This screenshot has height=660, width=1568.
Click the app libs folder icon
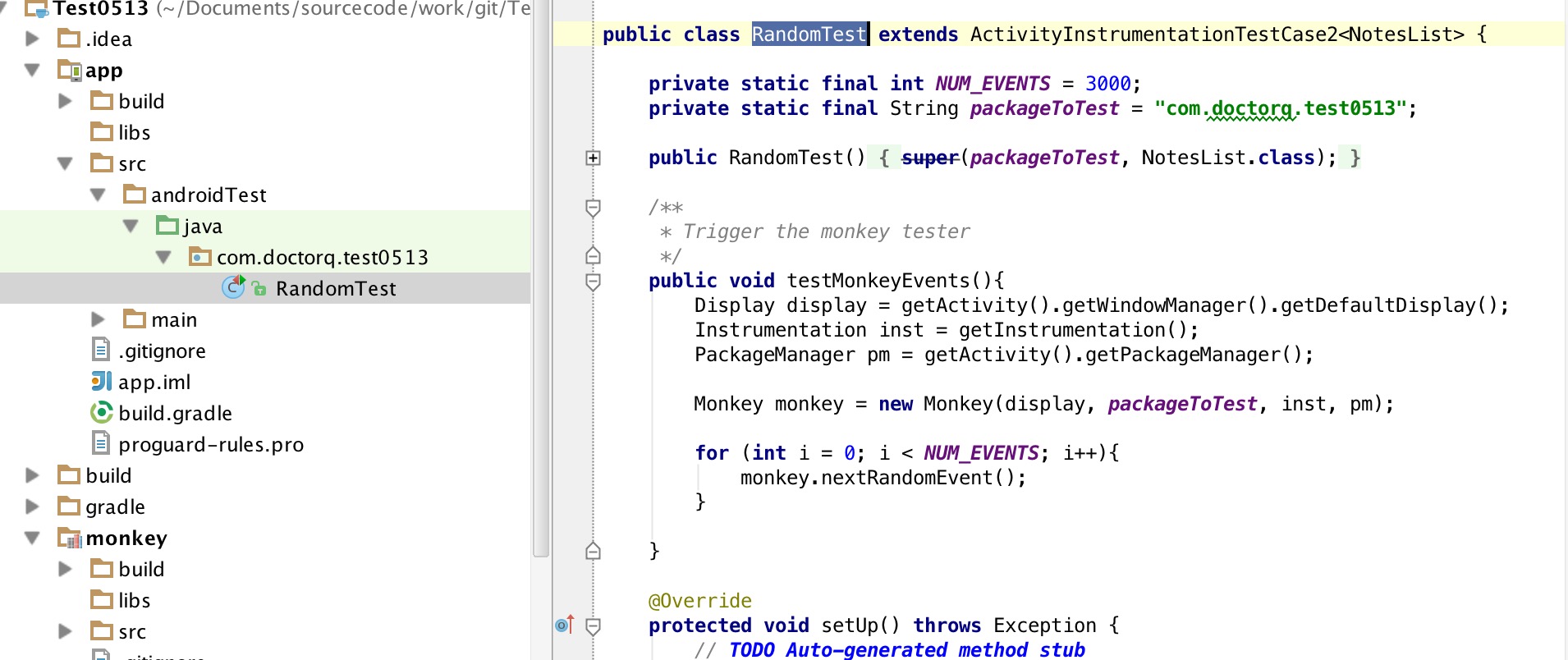click(x=102, y=132)
